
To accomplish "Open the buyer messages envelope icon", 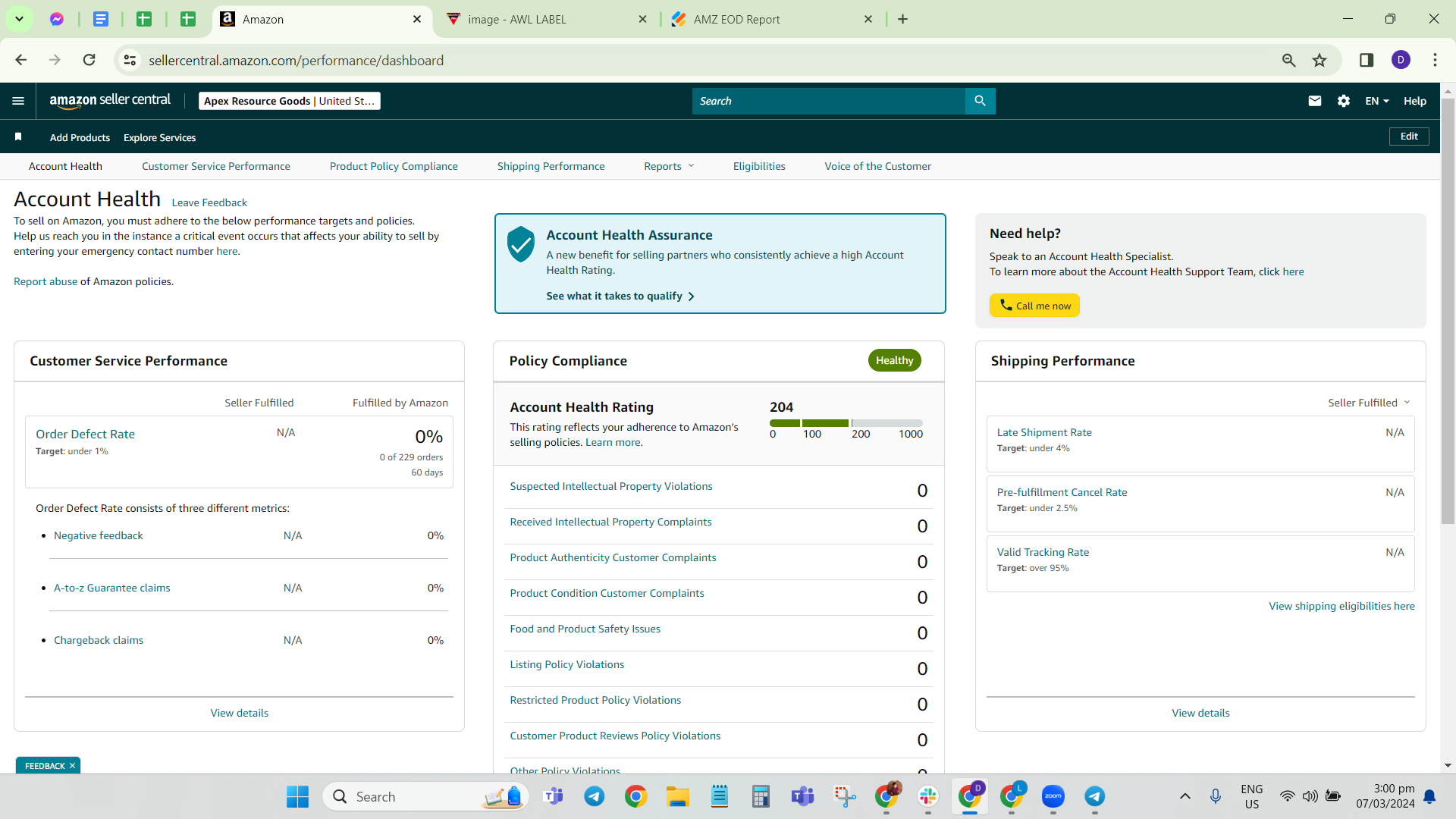I will click(1315, 101).
